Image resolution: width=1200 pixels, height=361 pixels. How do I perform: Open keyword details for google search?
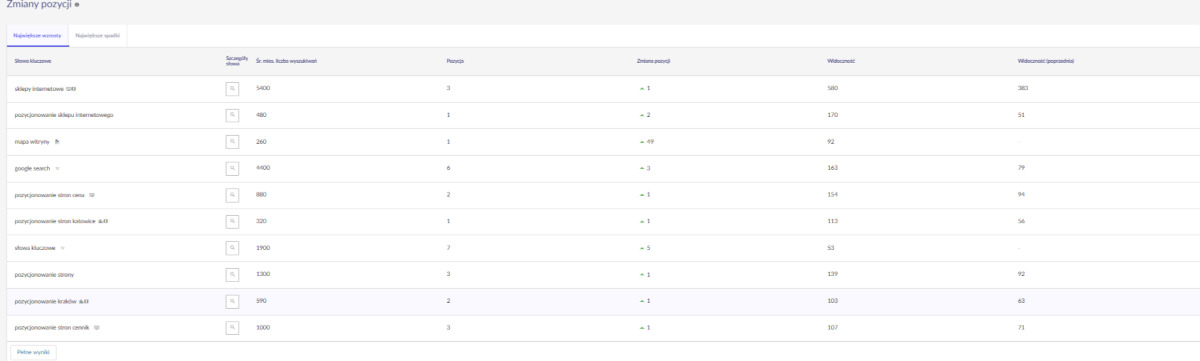[233, 168]
